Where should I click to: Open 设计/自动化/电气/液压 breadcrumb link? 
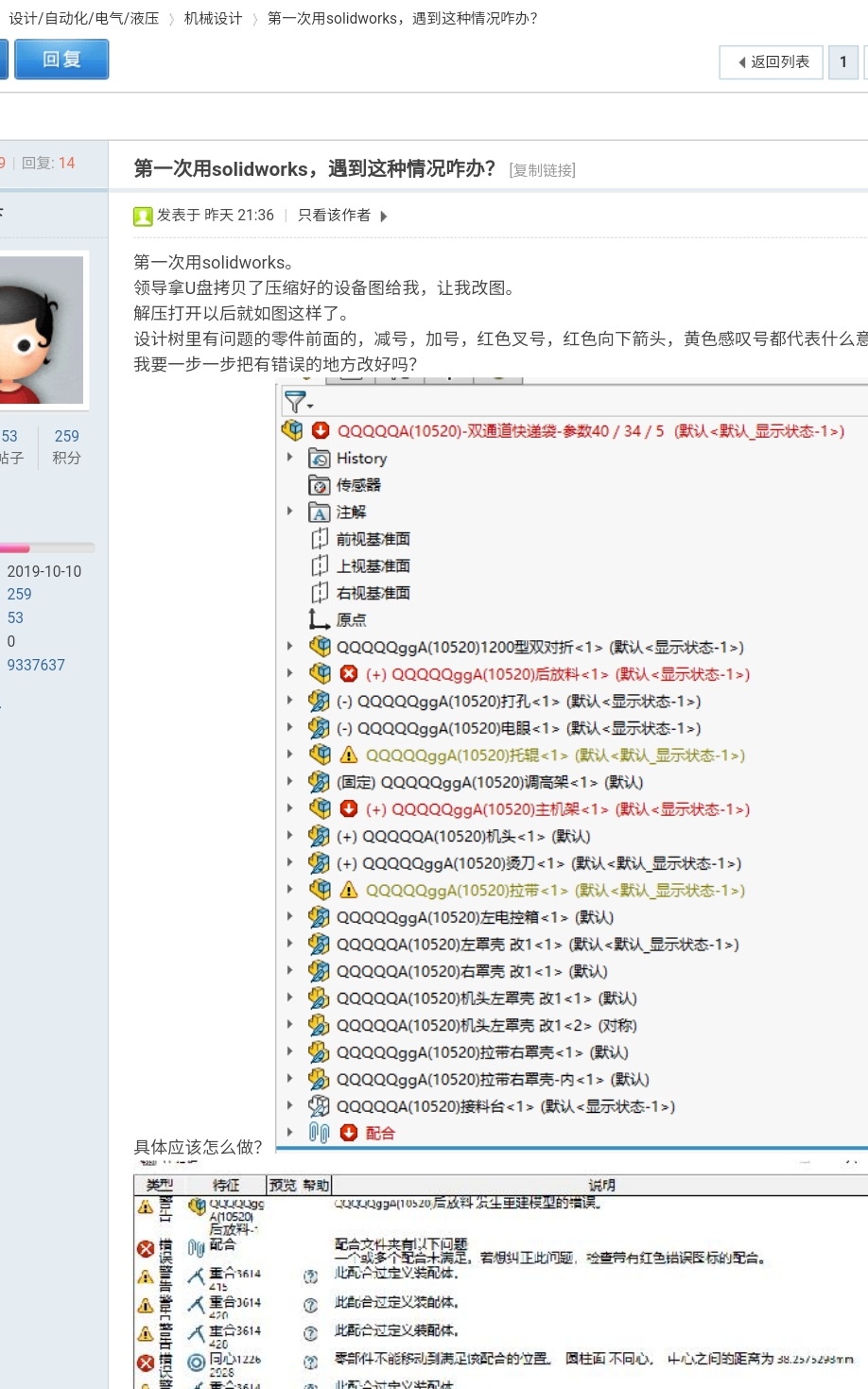point(84,18)
